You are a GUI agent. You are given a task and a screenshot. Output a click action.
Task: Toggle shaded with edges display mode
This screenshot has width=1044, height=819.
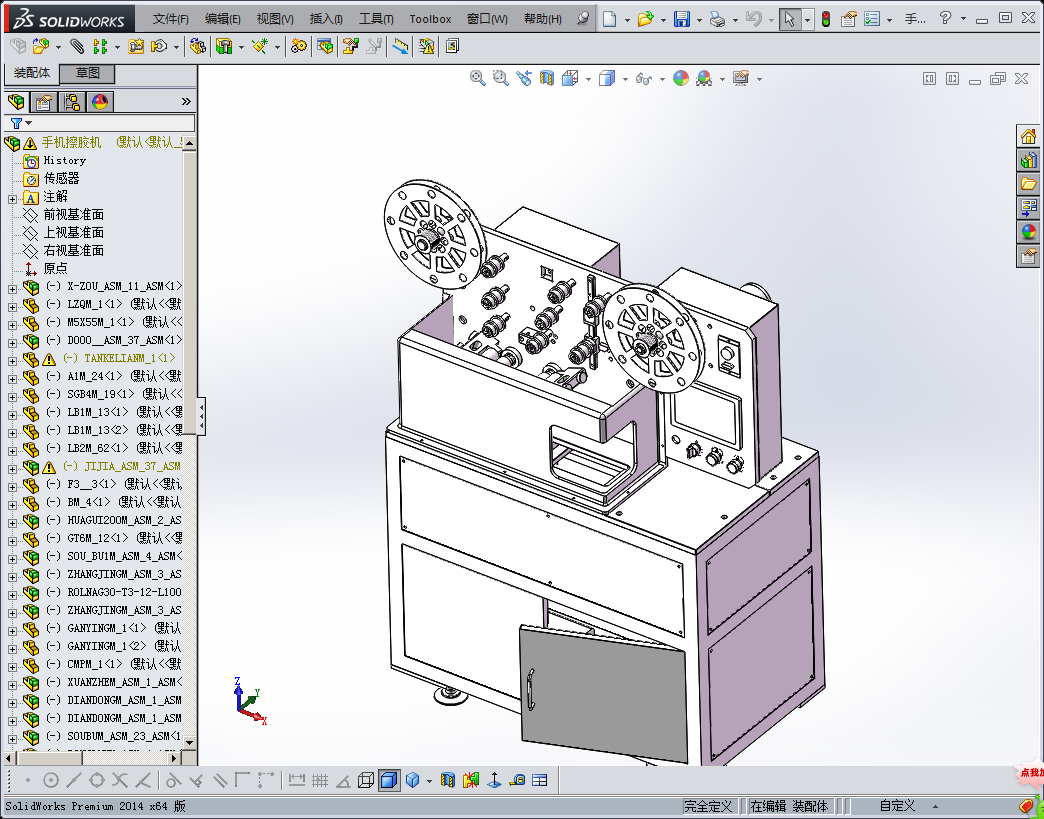pyautogui.click(x=389, y=780)
